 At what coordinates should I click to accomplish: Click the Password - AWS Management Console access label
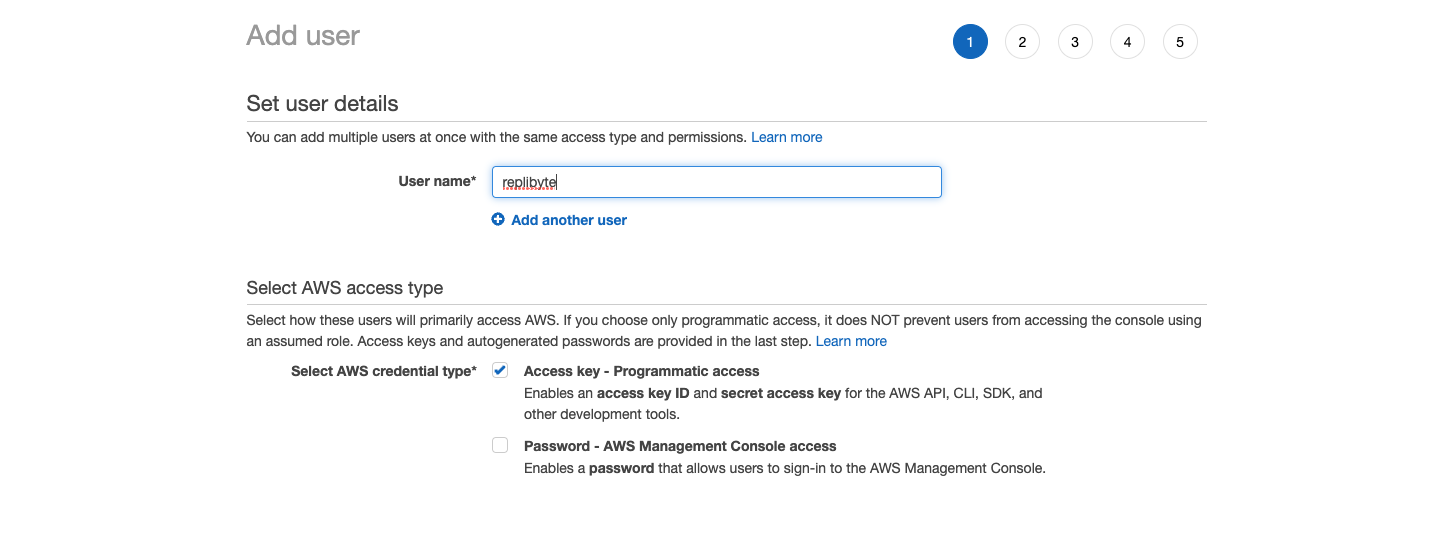(x=680, y=446)
